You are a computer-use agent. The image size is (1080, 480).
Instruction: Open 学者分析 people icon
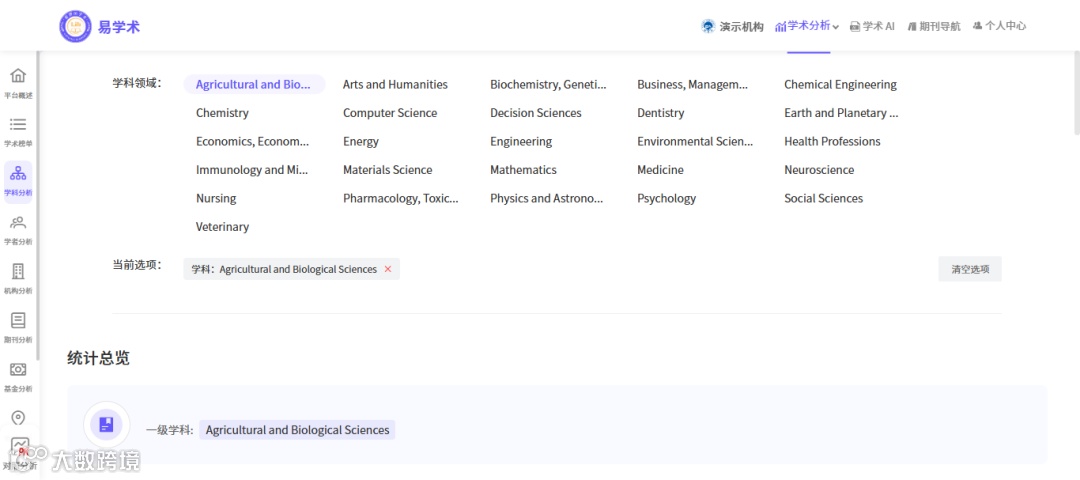tap(18, 223)
